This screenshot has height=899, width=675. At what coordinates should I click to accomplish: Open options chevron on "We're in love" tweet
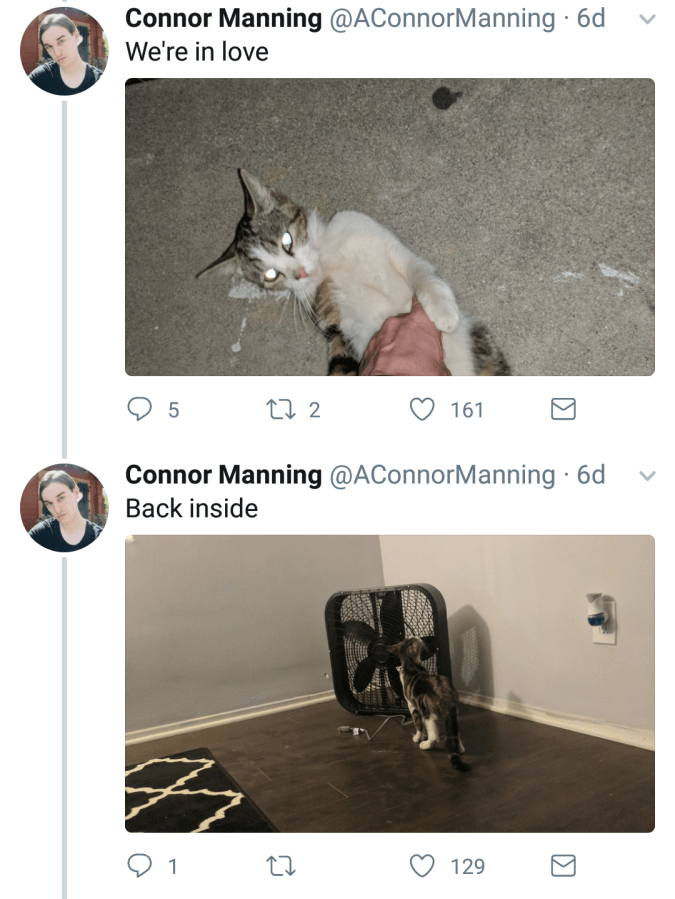coord(646,19)
